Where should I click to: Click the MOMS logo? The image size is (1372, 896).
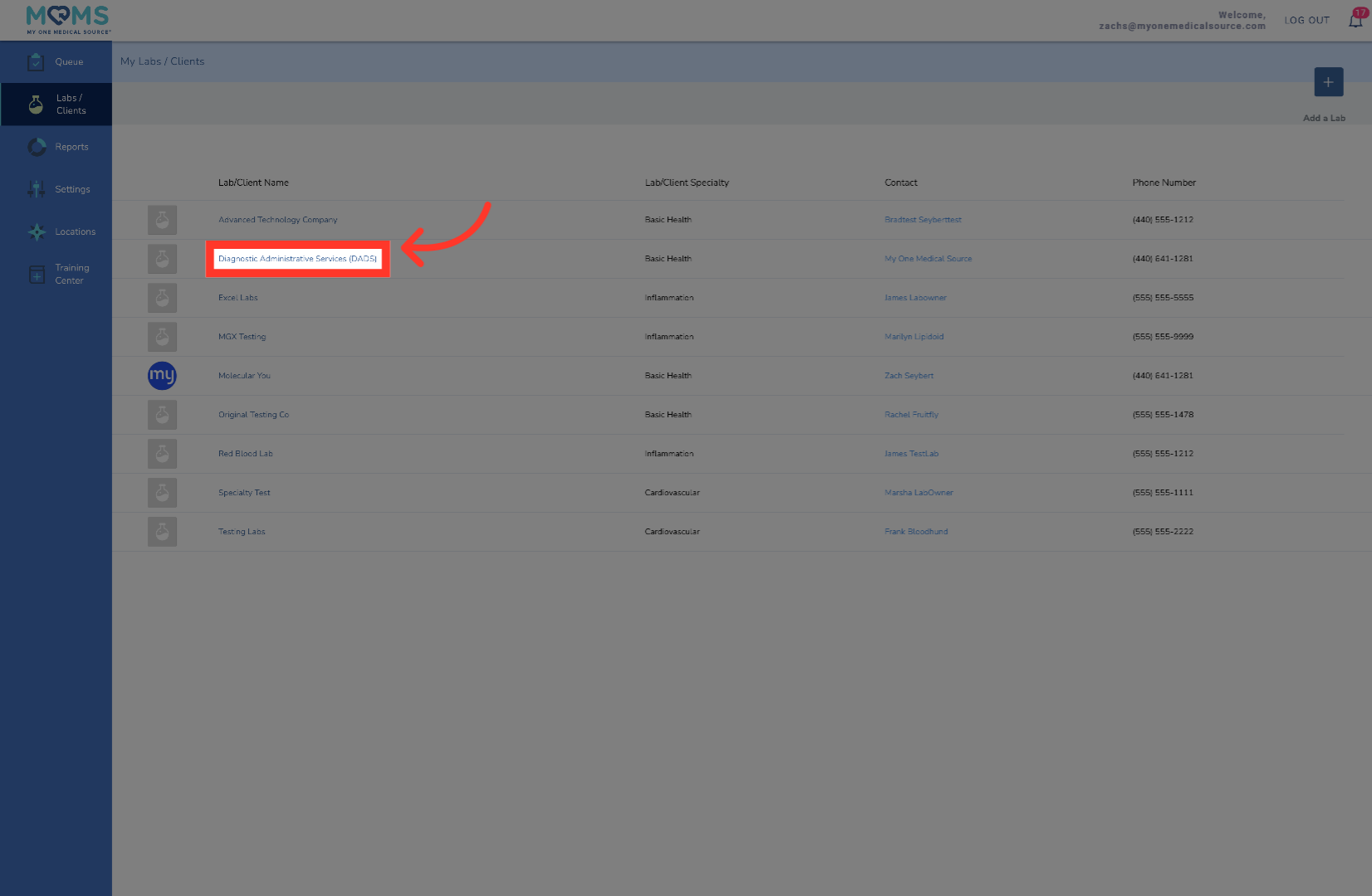click(68, 19)
